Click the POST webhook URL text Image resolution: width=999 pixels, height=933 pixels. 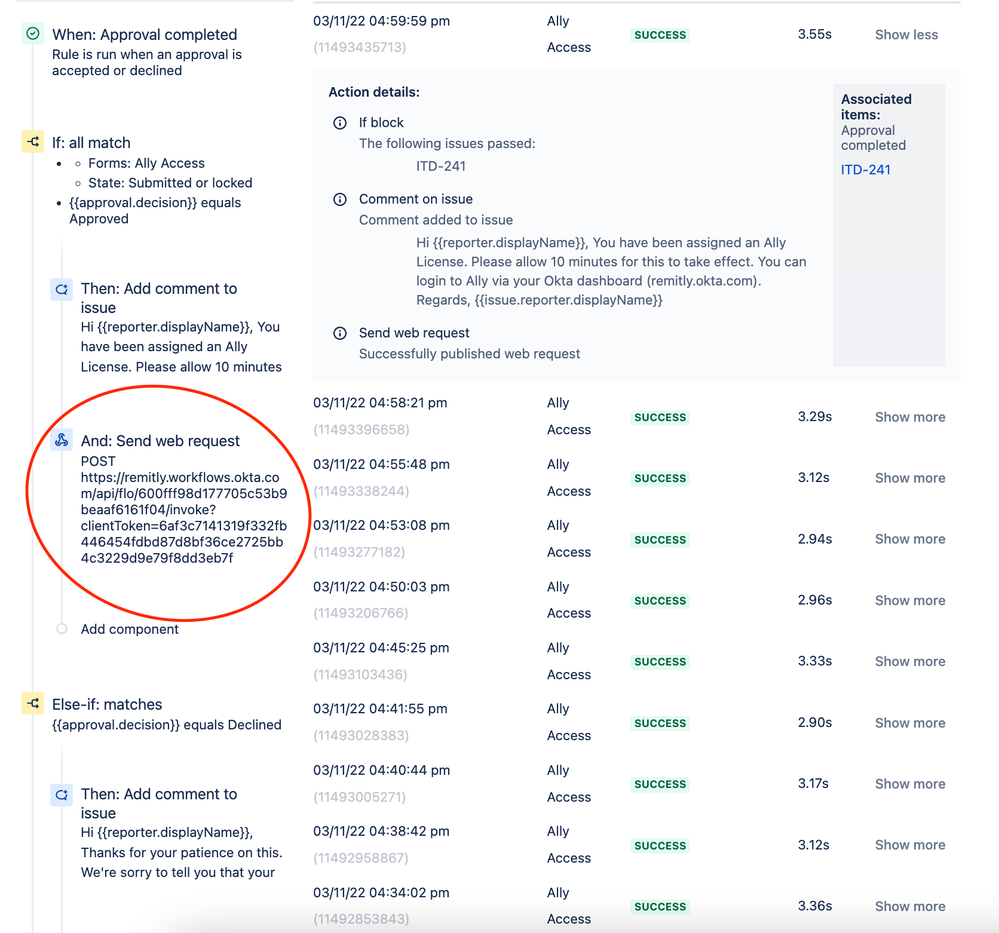(x=183, y=510)
